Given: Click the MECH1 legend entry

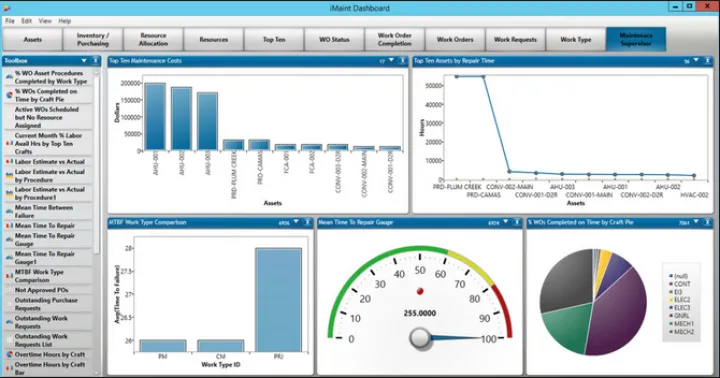Looking at the screenshot, I should pyautogui.click(x=681, y=324).
